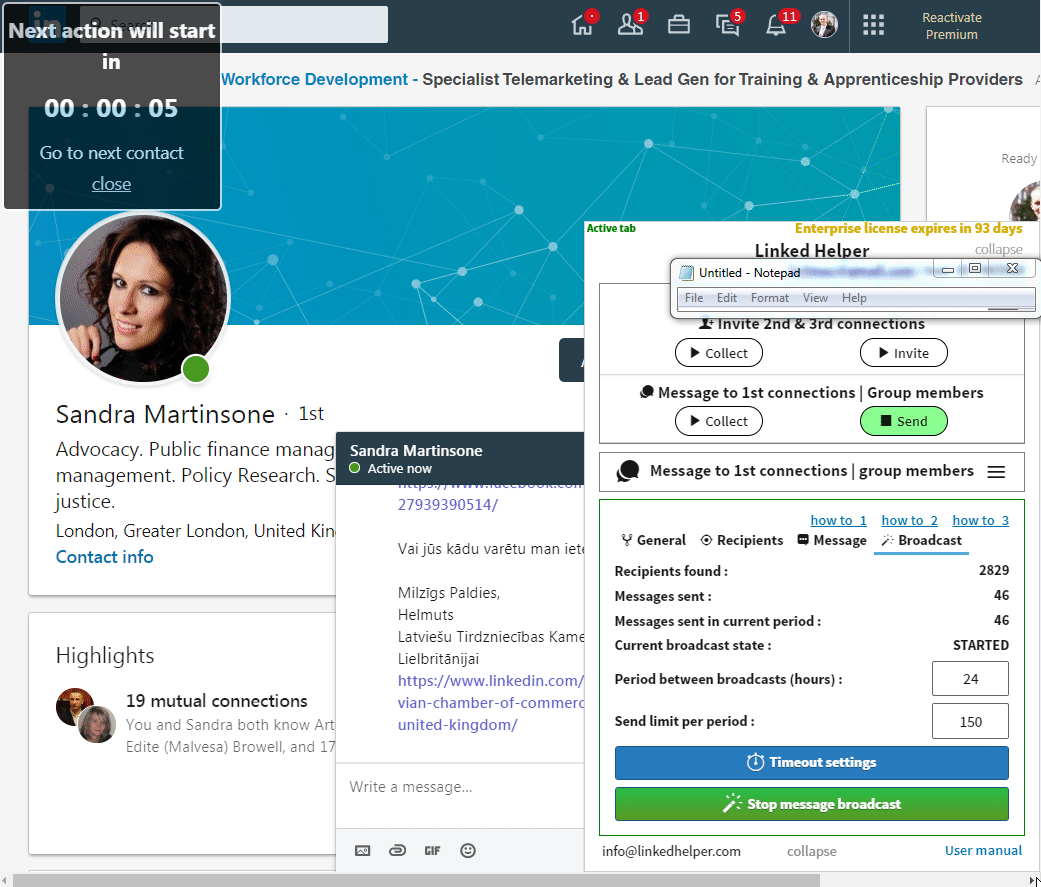This screenshot has width=1041, height=887.
Task: Open the LinkedIn Home icon
Action: click(x=583, y=24)
